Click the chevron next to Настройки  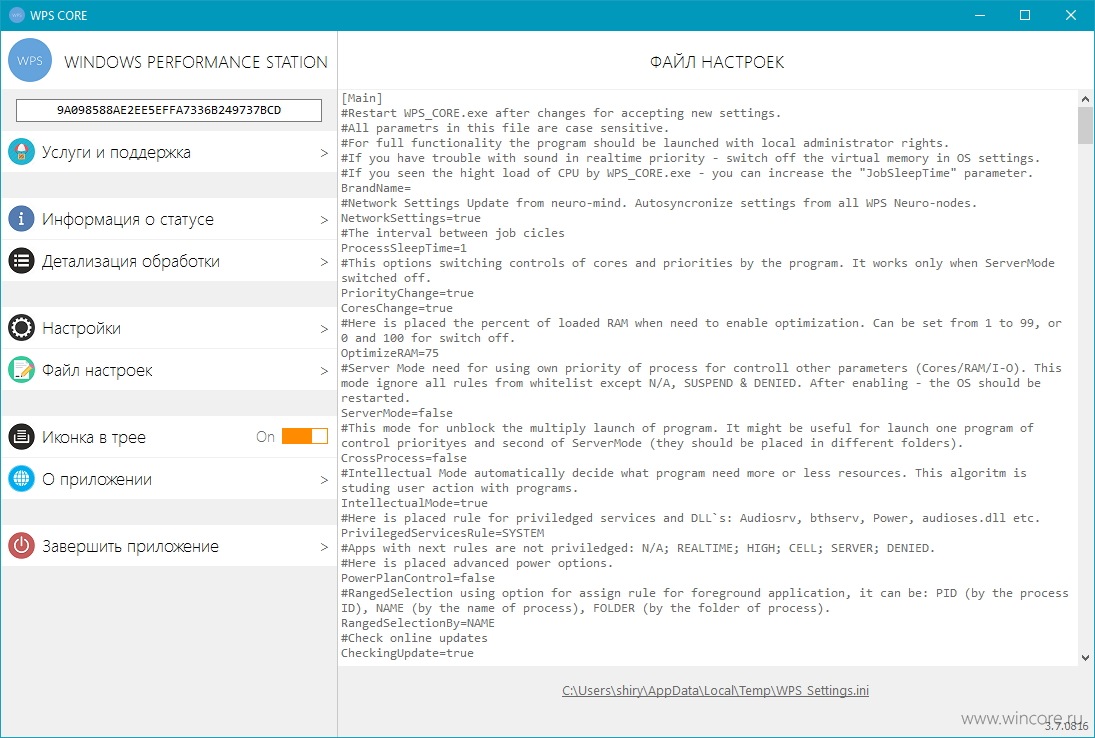pos(324,328)
